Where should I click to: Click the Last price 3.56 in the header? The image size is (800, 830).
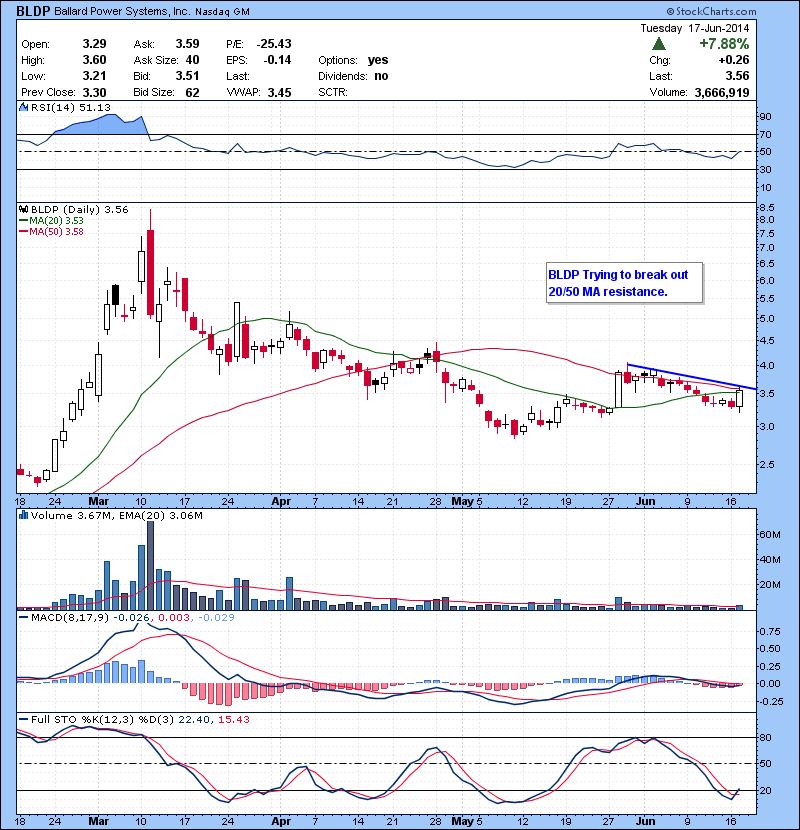(x=737, y=76)
